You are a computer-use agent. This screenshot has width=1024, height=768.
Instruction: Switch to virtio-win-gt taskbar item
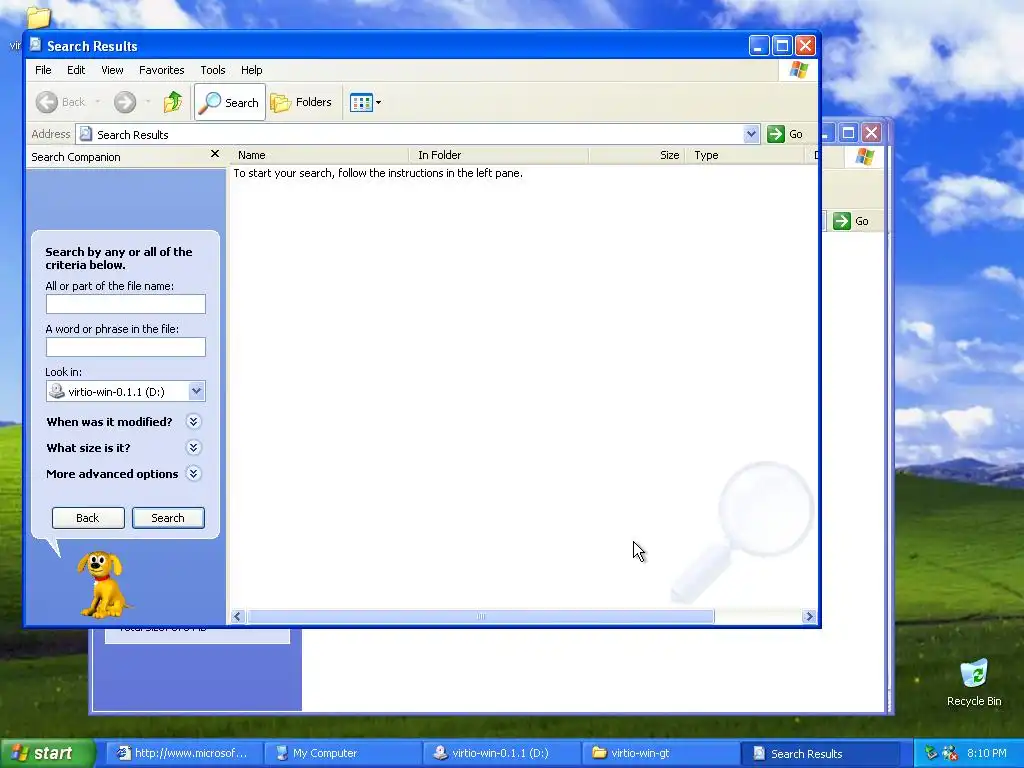[x=661, y=753]
